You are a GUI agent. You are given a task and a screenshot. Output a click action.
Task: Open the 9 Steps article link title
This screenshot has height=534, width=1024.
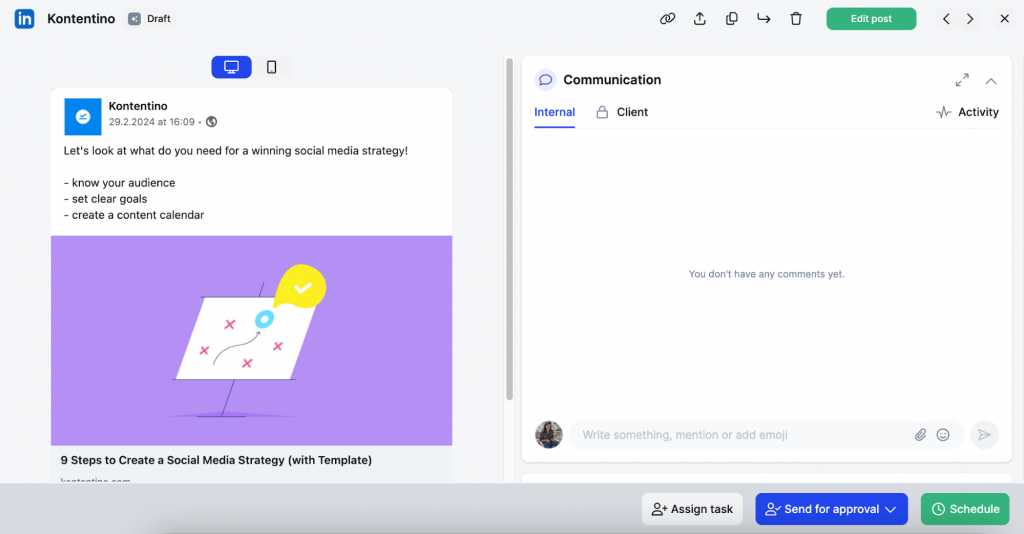(216, 460)
